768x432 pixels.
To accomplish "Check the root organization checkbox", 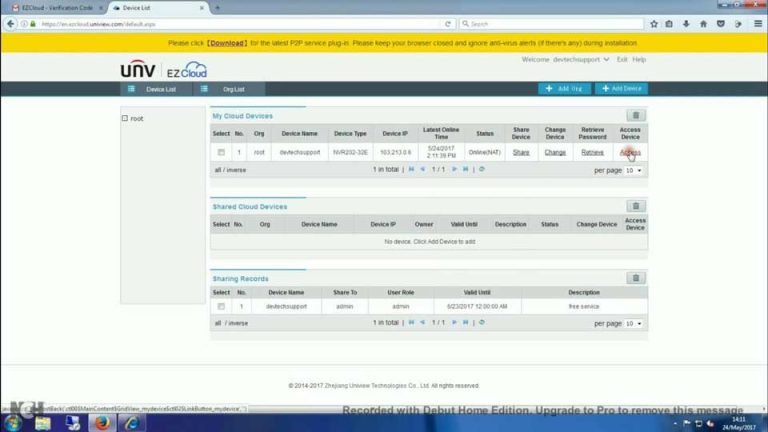I will [125, 118].
